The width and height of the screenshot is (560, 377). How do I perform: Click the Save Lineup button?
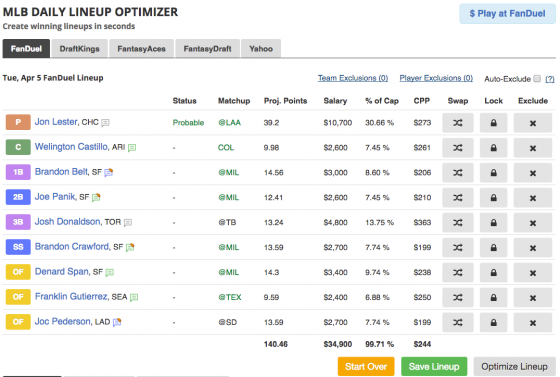pos(434,367)
